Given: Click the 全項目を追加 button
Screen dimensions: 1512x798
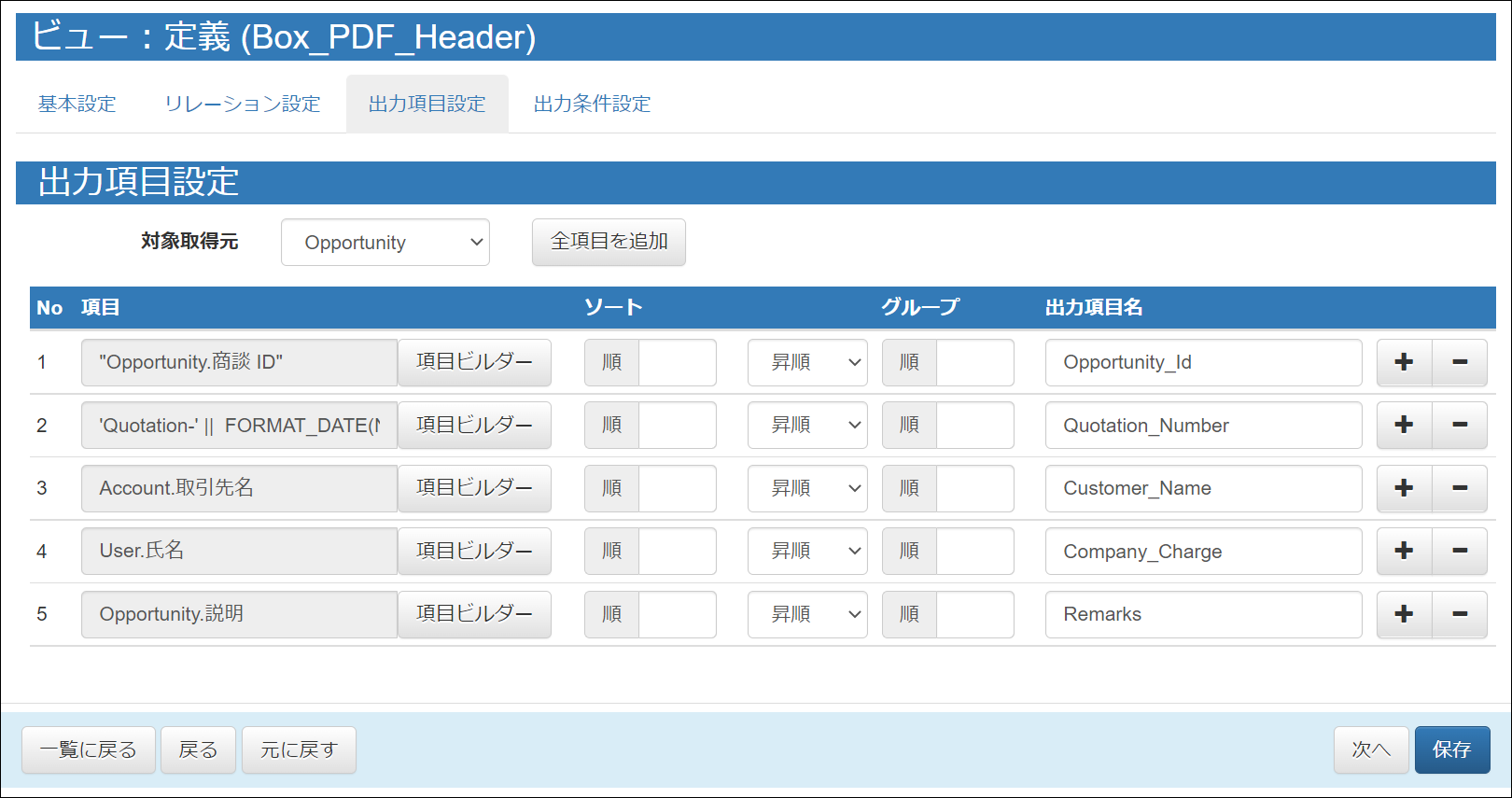Looking at the screenshot, I should (609, 242).
